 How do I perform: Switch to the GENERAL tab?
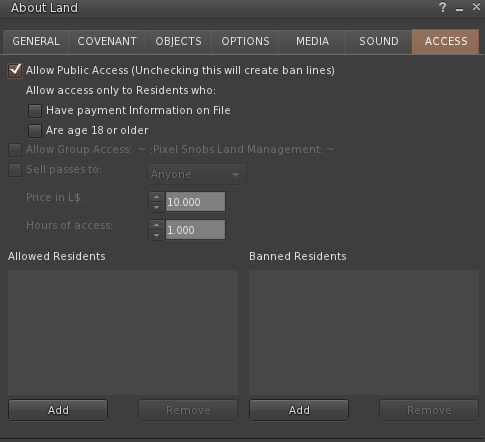pos(36,41)
